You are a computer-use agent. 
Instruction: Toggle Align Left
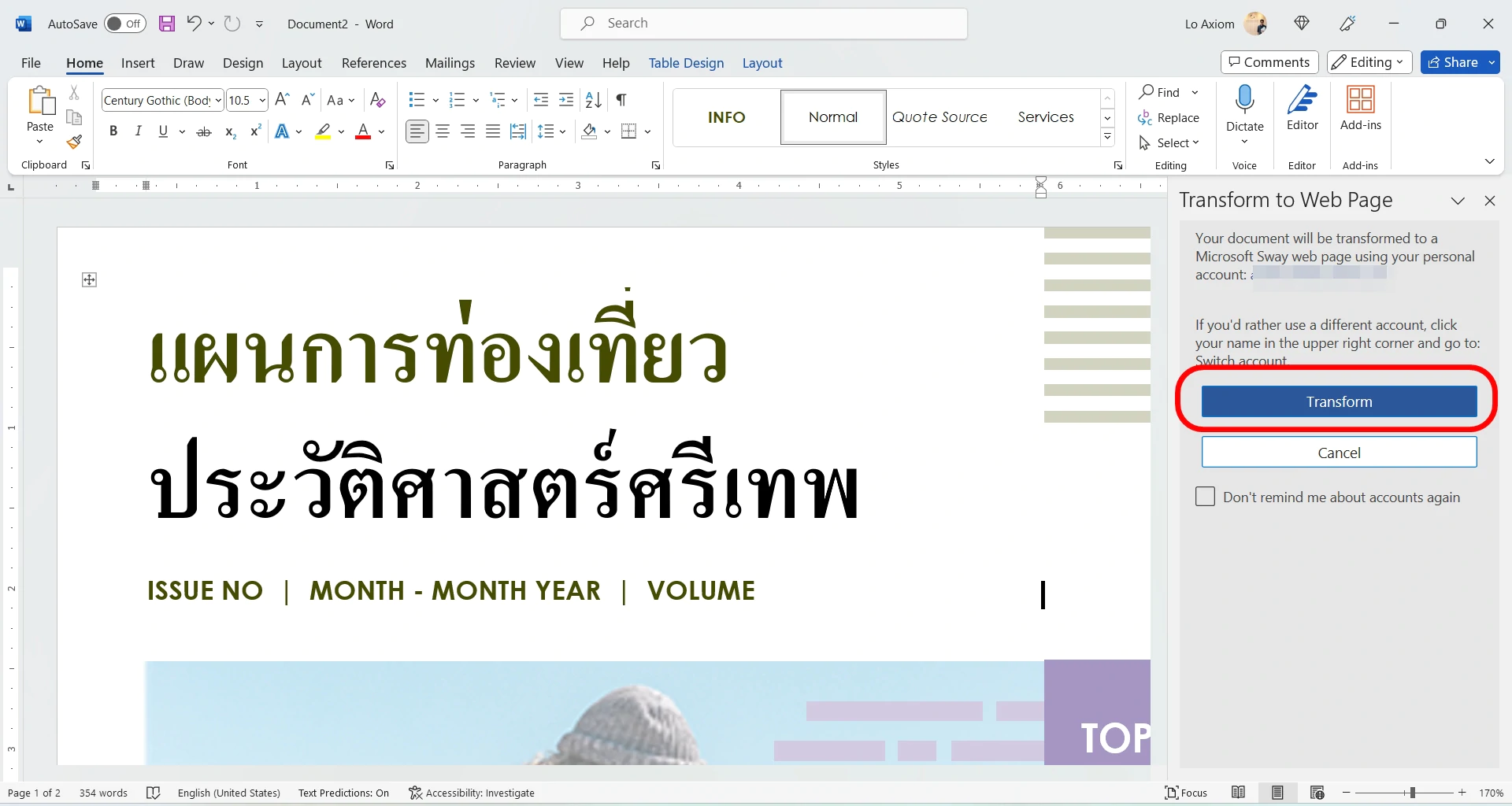417,131
